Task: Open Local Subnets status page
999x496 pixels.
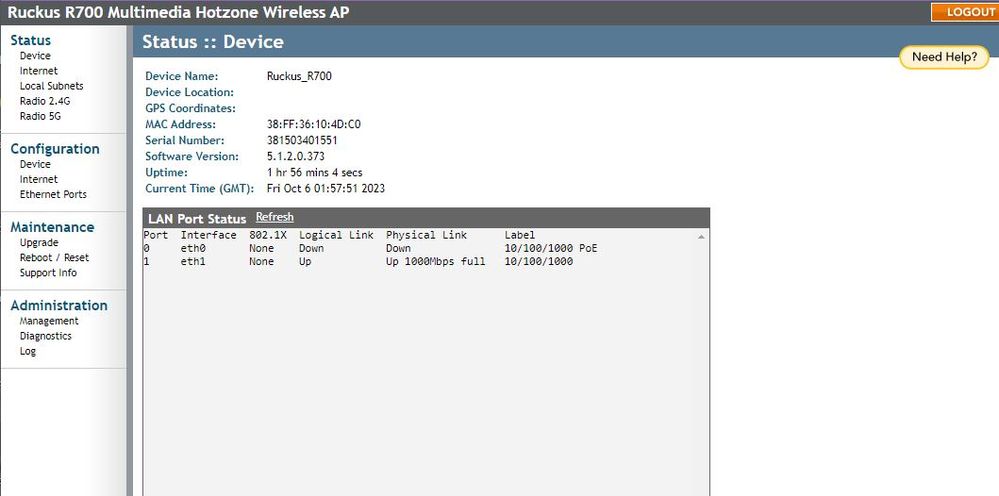Action: (x=52, y=86)
